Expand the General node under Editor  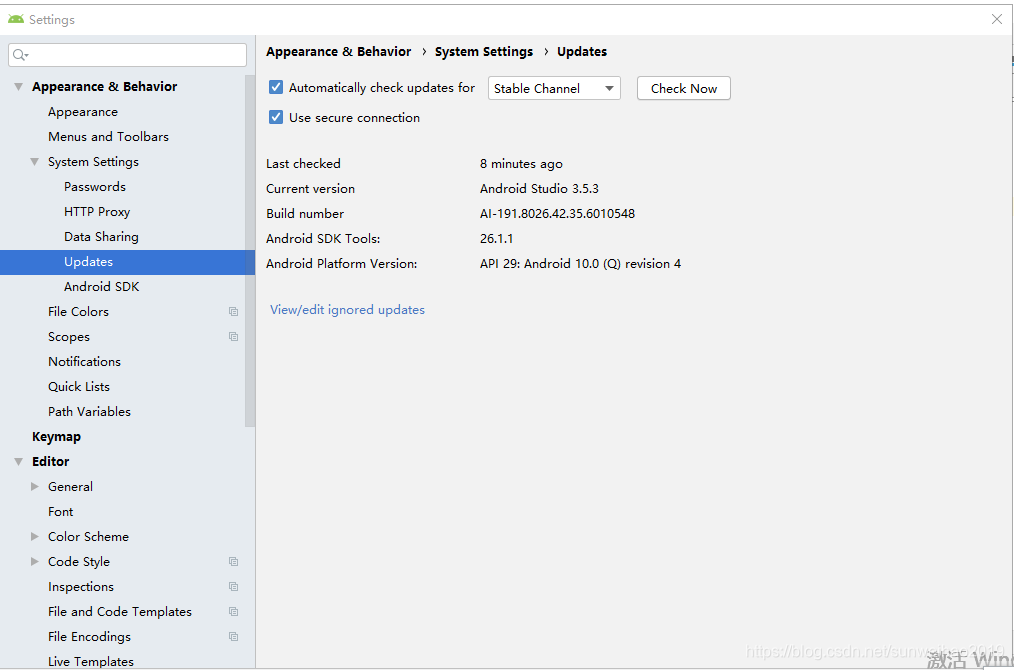tap(35, 487)
